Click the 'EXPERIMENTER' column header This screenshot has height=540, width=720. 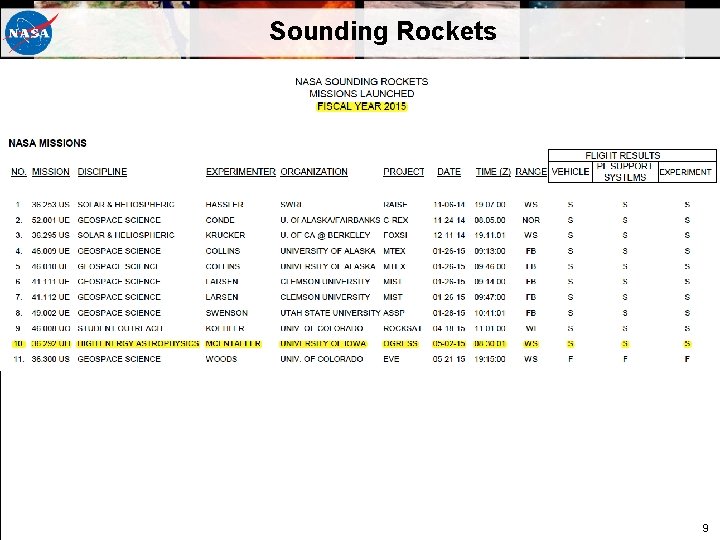click(241, 172)
